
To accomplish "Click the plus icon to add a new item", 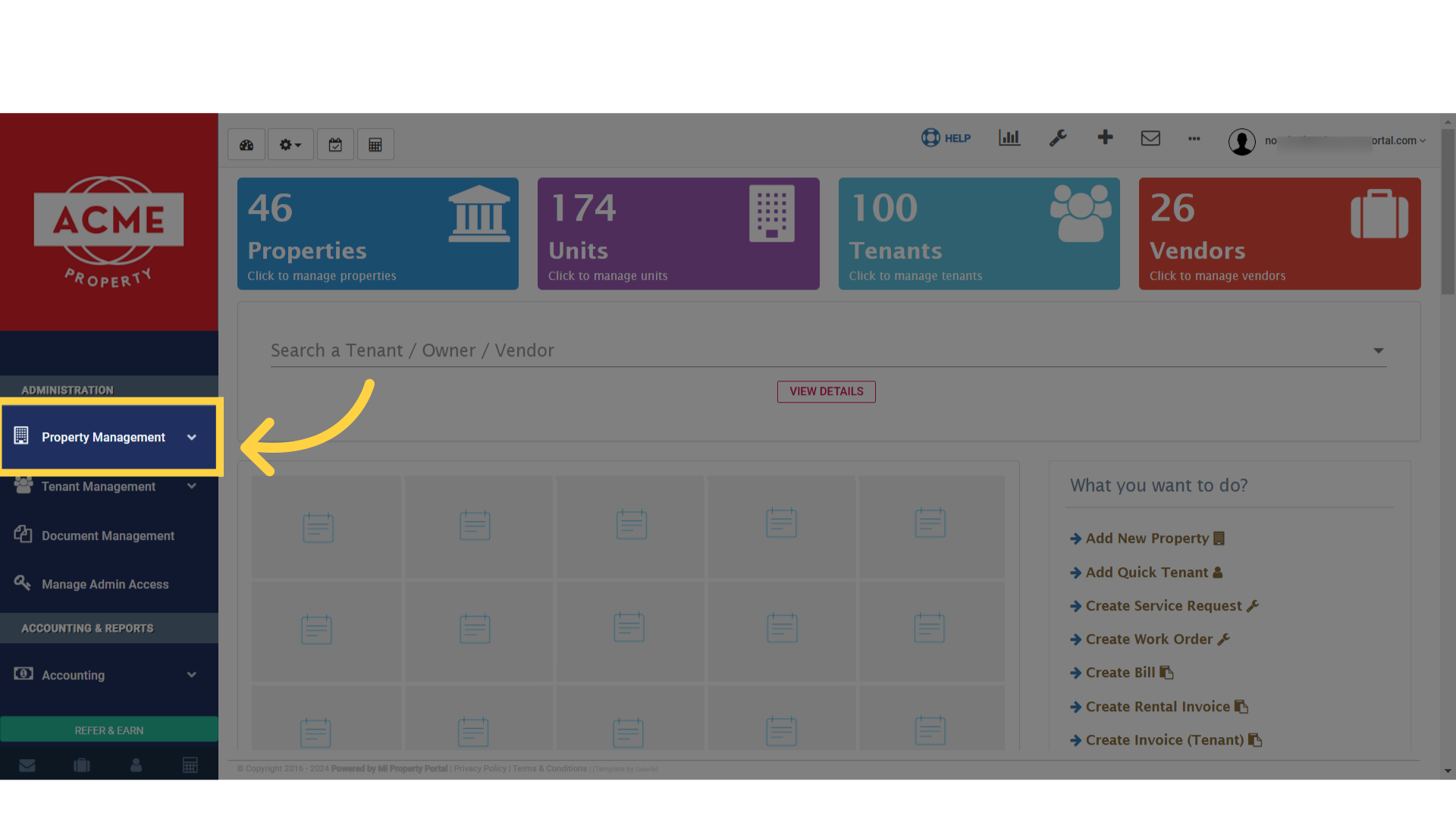I will point(1105,138).
